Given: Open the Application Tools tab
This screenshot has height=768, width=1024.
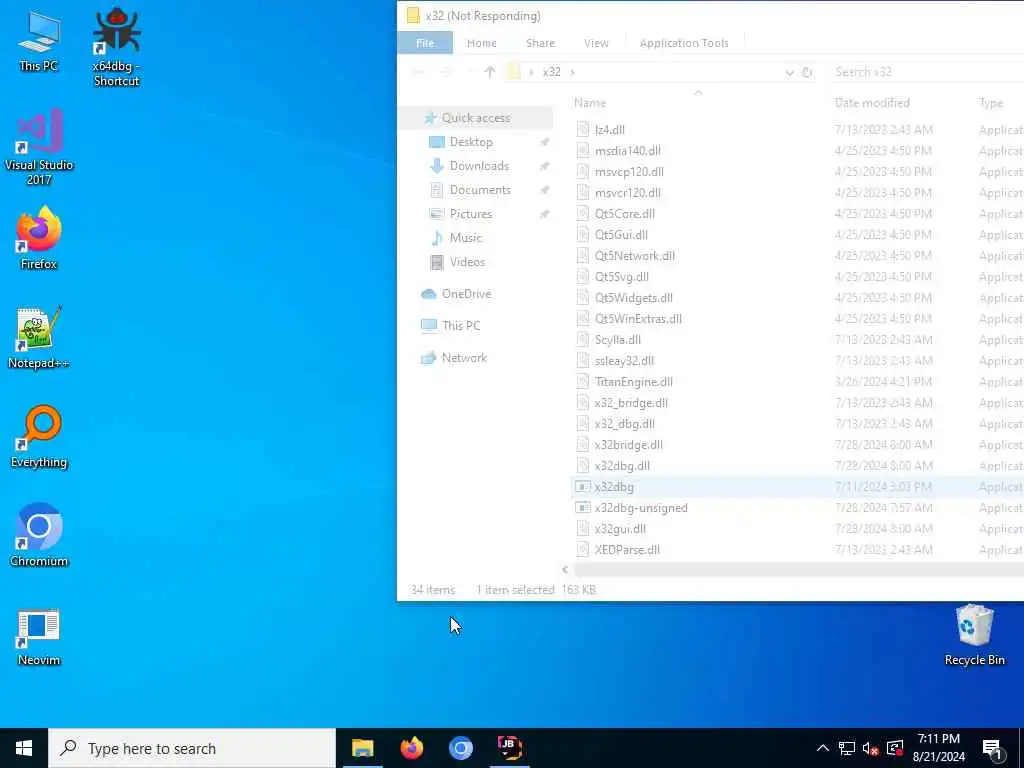Looking at the screenshot, I should [684, 43].
